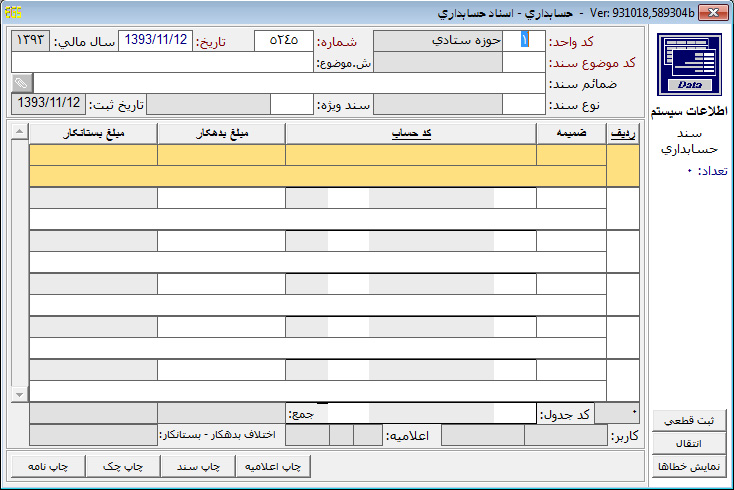
Task: Click the اعلامیه field
Action: click(334, 435)
